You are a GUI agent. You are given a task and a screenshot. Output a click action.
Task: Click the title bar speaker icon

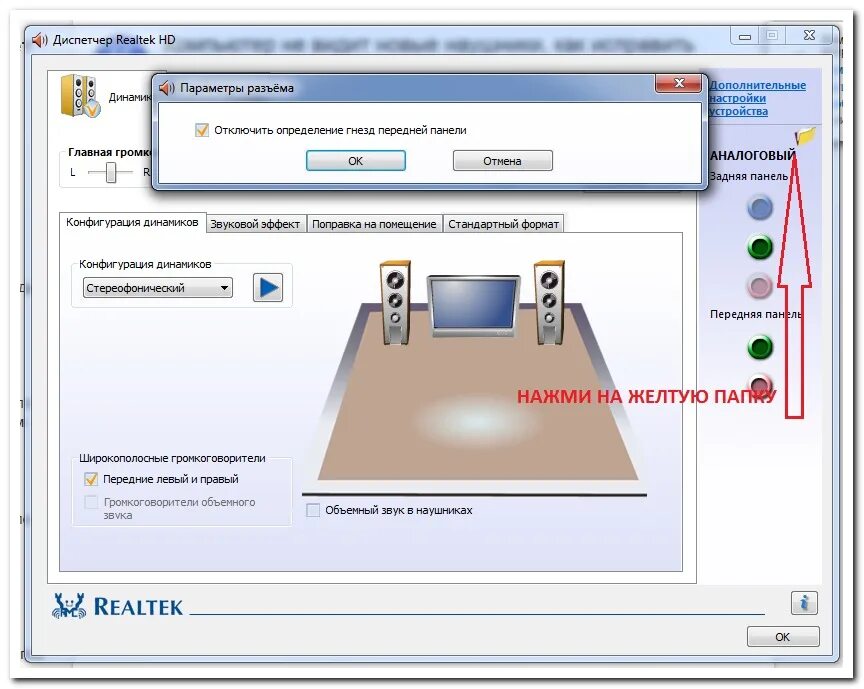pyautogui.click(x=40, y=40)
